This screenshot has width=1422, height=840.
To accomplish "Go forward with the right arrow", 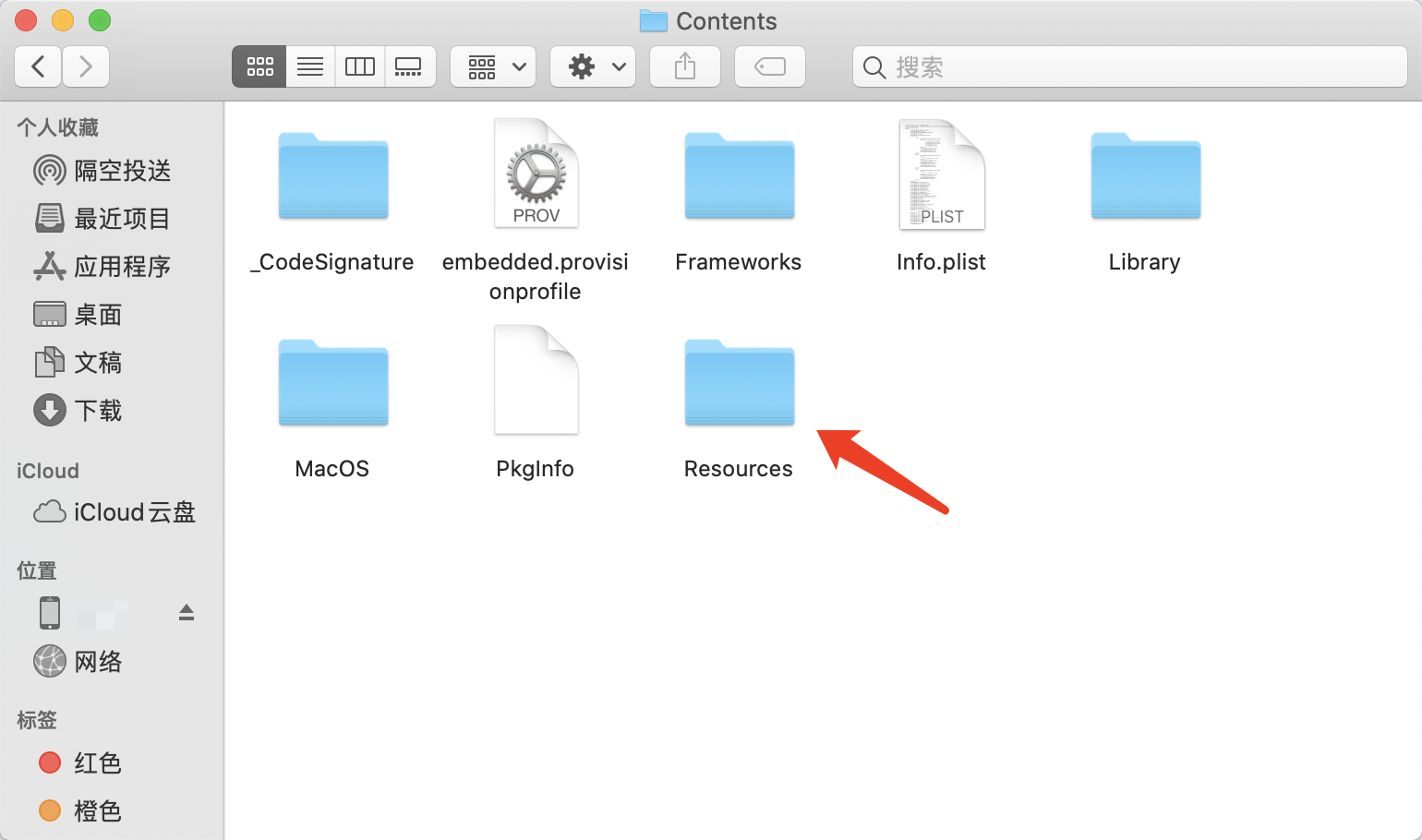I will [x=86, y=66].
